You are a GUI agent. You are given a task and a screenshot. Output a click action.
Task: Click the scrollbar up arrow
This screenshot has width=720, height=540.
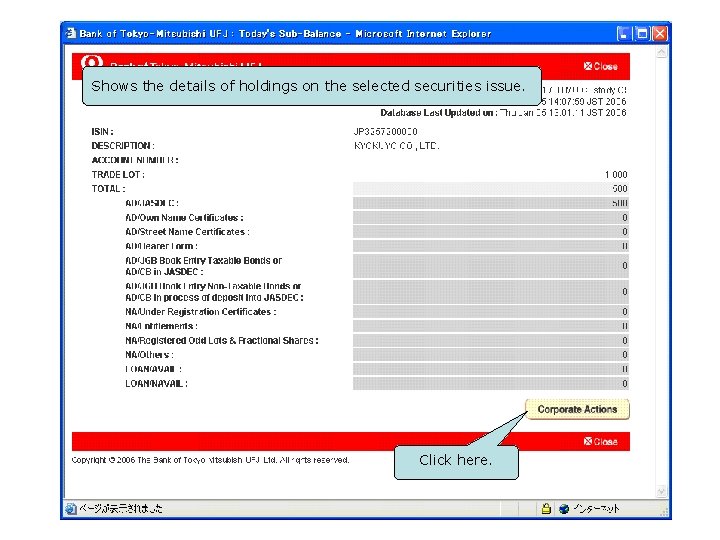pos(661,52)
